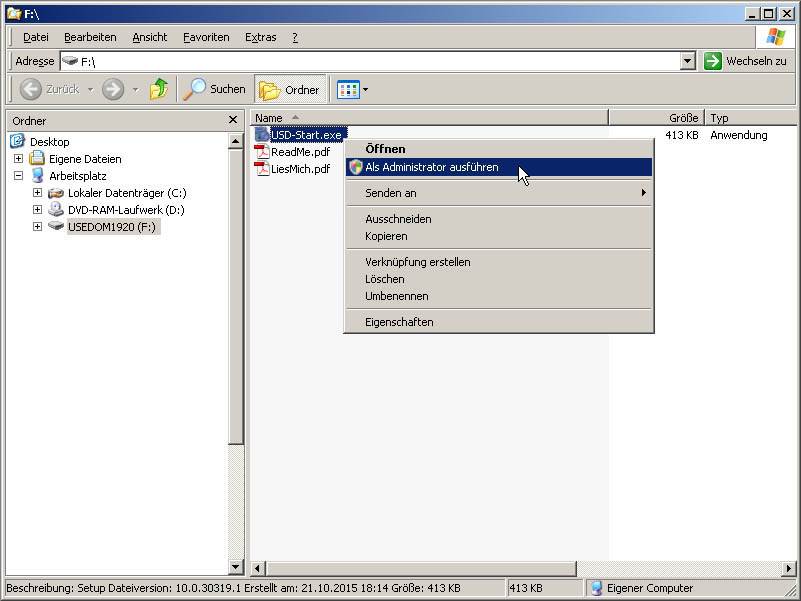Click the folder tree vertical scrollbar down arrow

coord(236,568)
